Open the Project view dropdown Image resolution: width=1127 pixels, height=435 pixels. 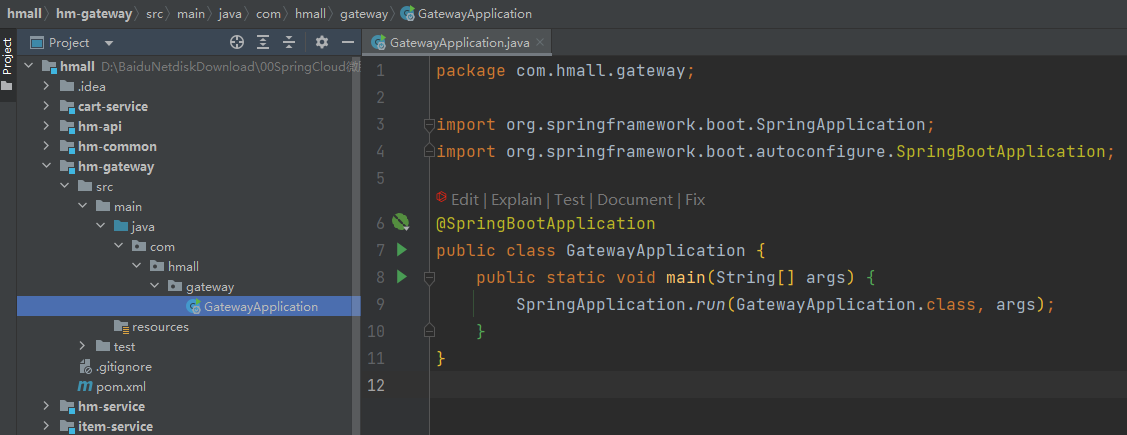point(109,43)
